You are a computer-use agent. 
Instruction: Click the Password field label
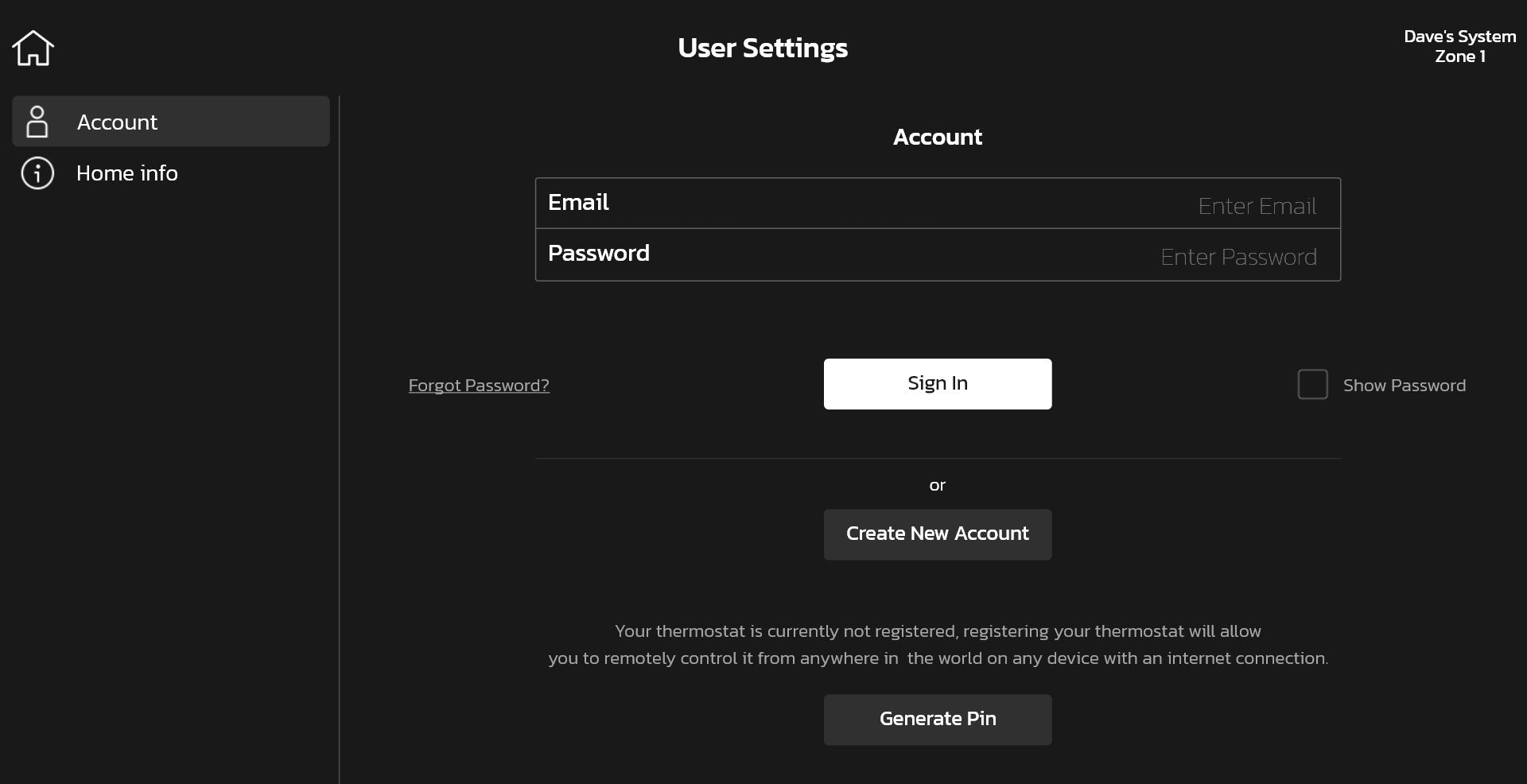(599, 253)
